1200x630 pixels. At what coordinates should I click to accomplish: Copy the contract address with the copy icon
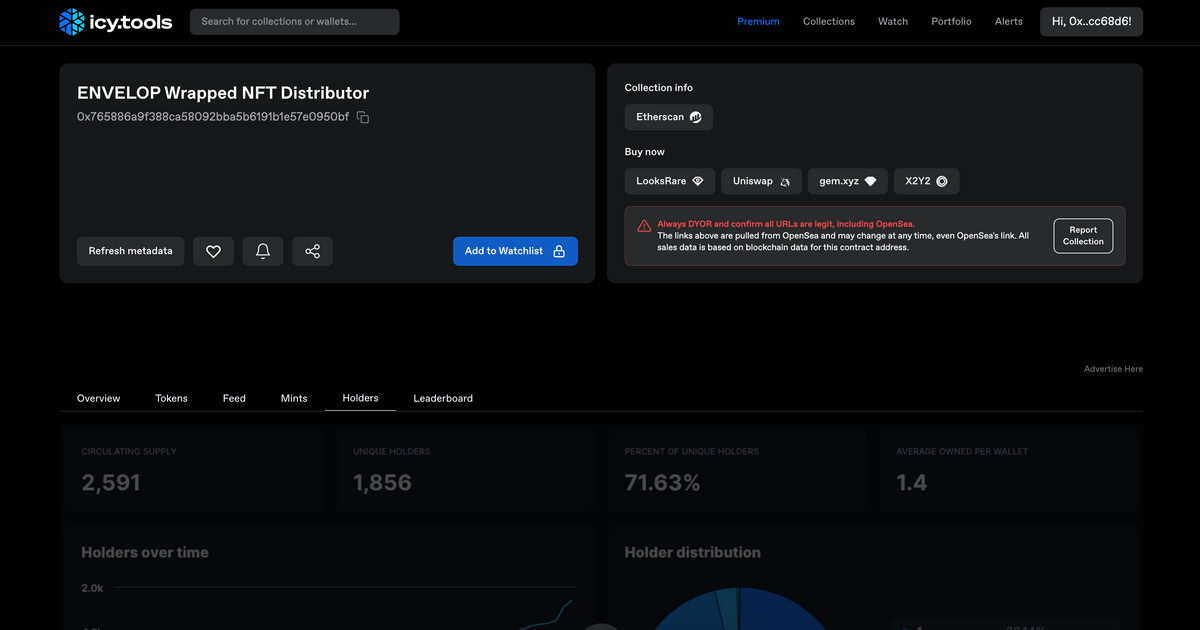pyautogui.click(x=363, y=118)
